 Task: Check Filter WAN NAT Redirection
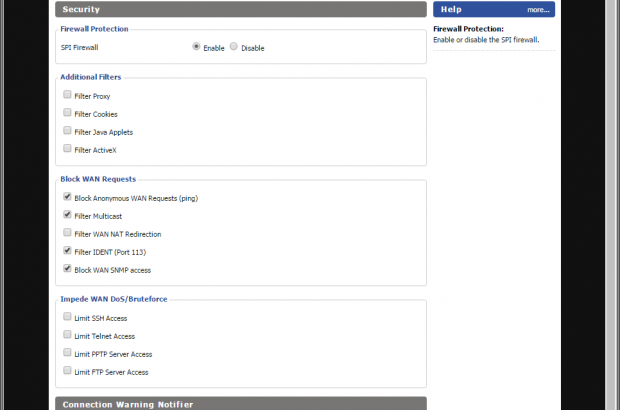point(67,233)
